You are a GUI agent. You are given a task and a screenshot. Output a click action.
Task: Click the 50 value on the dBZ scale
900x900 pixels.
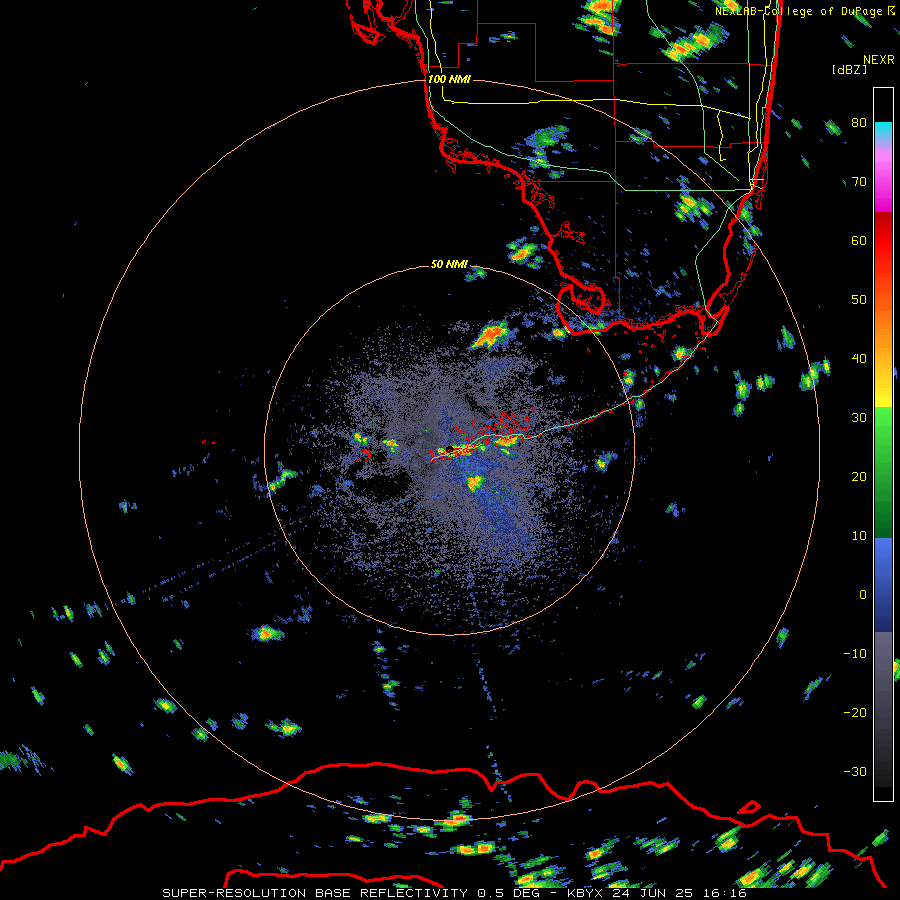coord(859,300)
